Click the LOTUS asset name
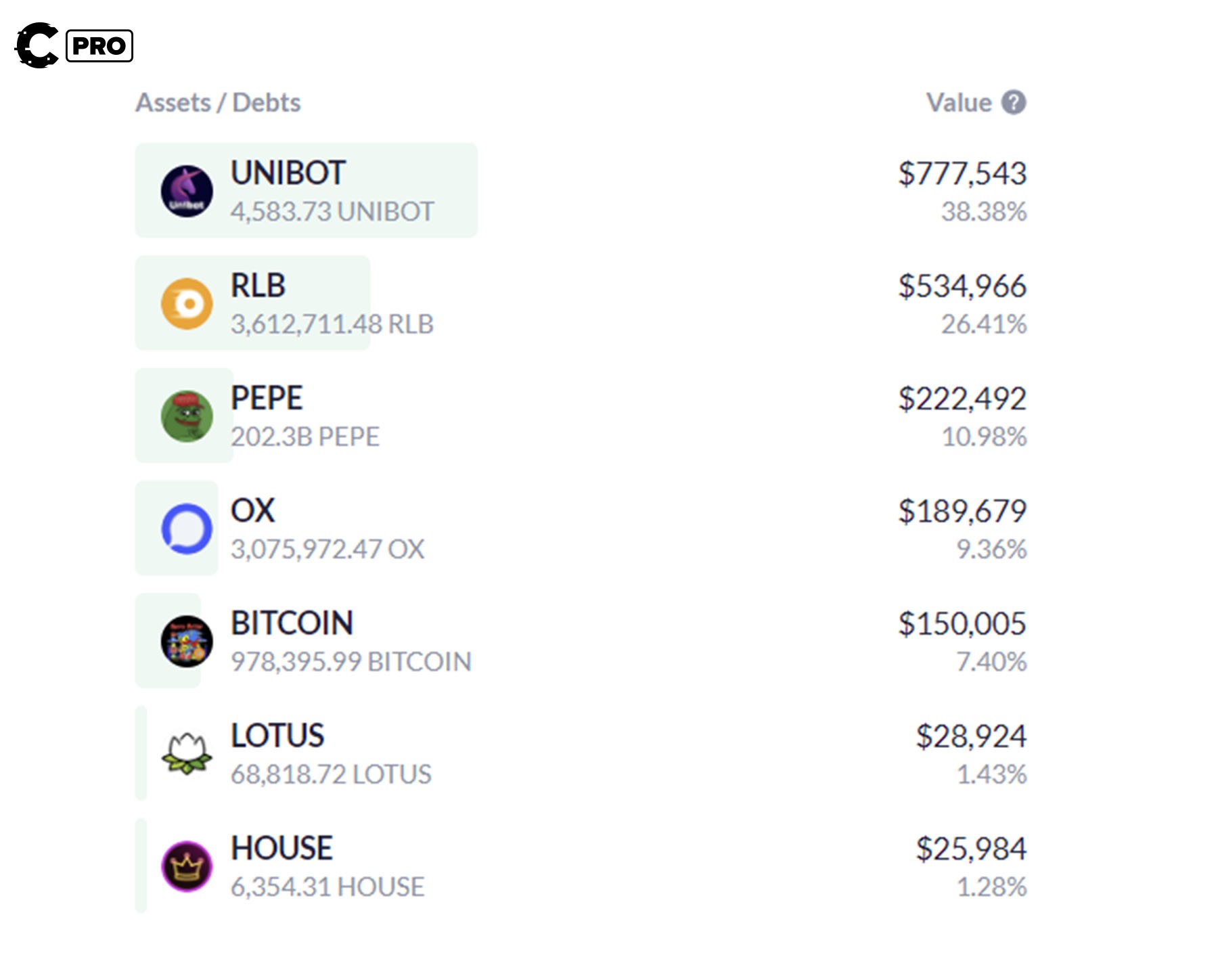 (x=277, y=736)
